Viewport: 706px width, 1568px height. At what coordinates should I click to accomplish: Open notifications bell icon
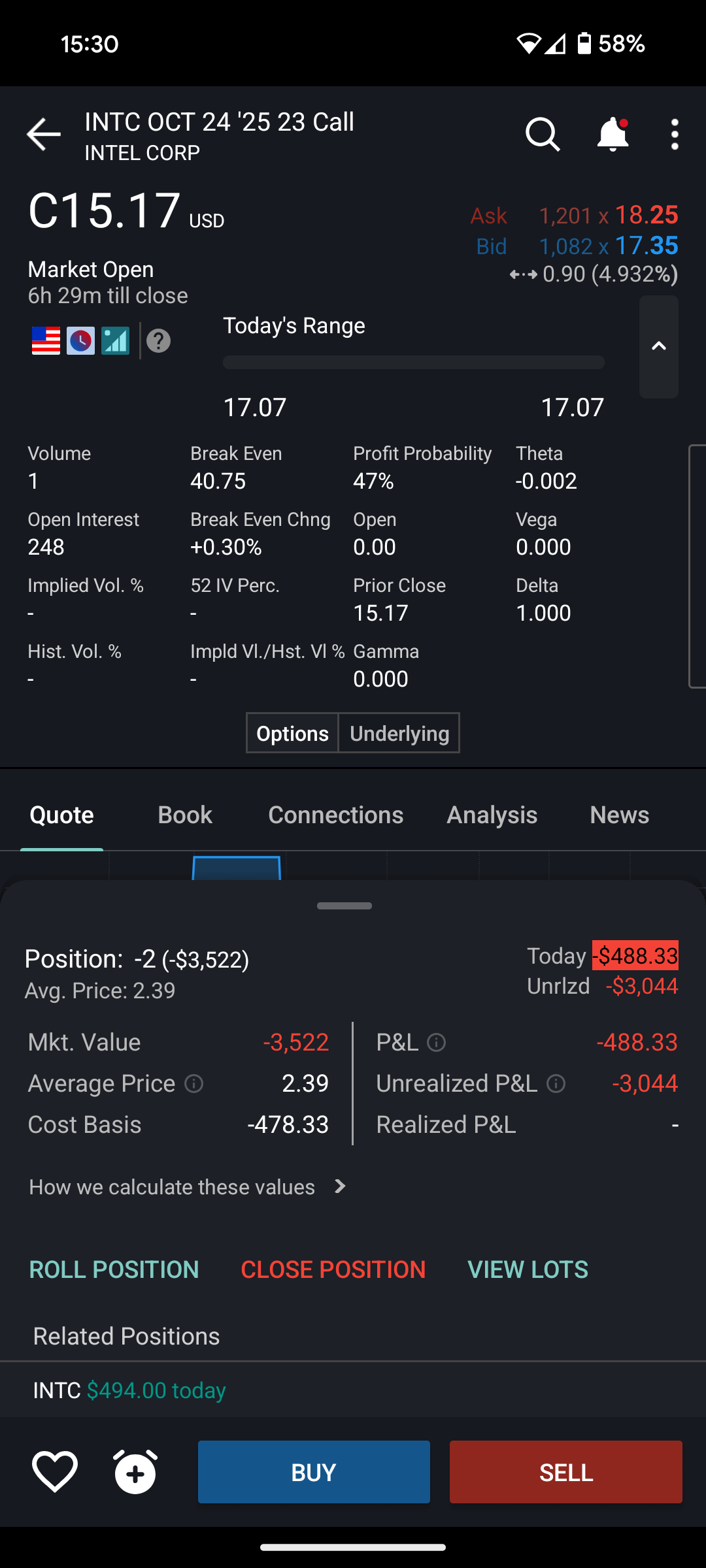613,135
